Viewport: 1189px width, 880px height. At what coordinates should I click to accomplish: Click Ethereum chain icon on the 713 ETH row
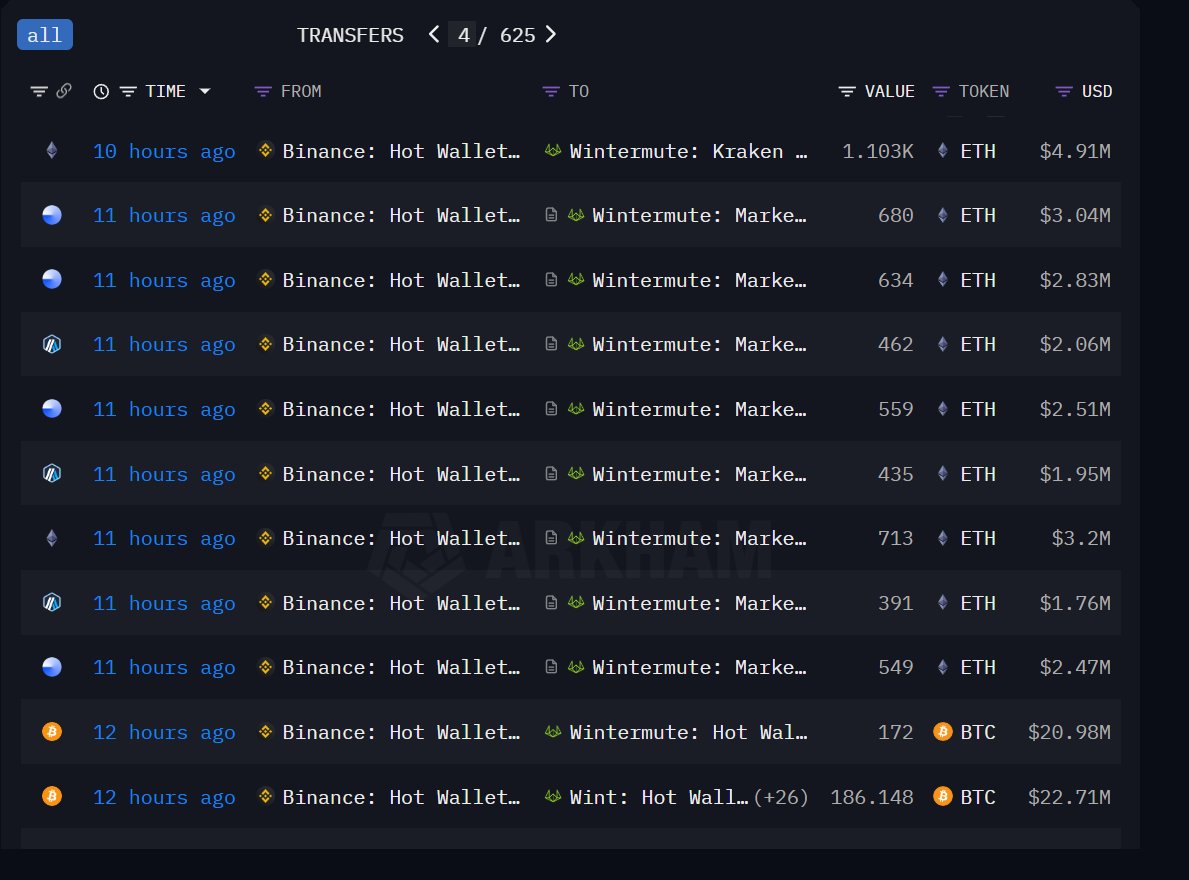[52, 538]
